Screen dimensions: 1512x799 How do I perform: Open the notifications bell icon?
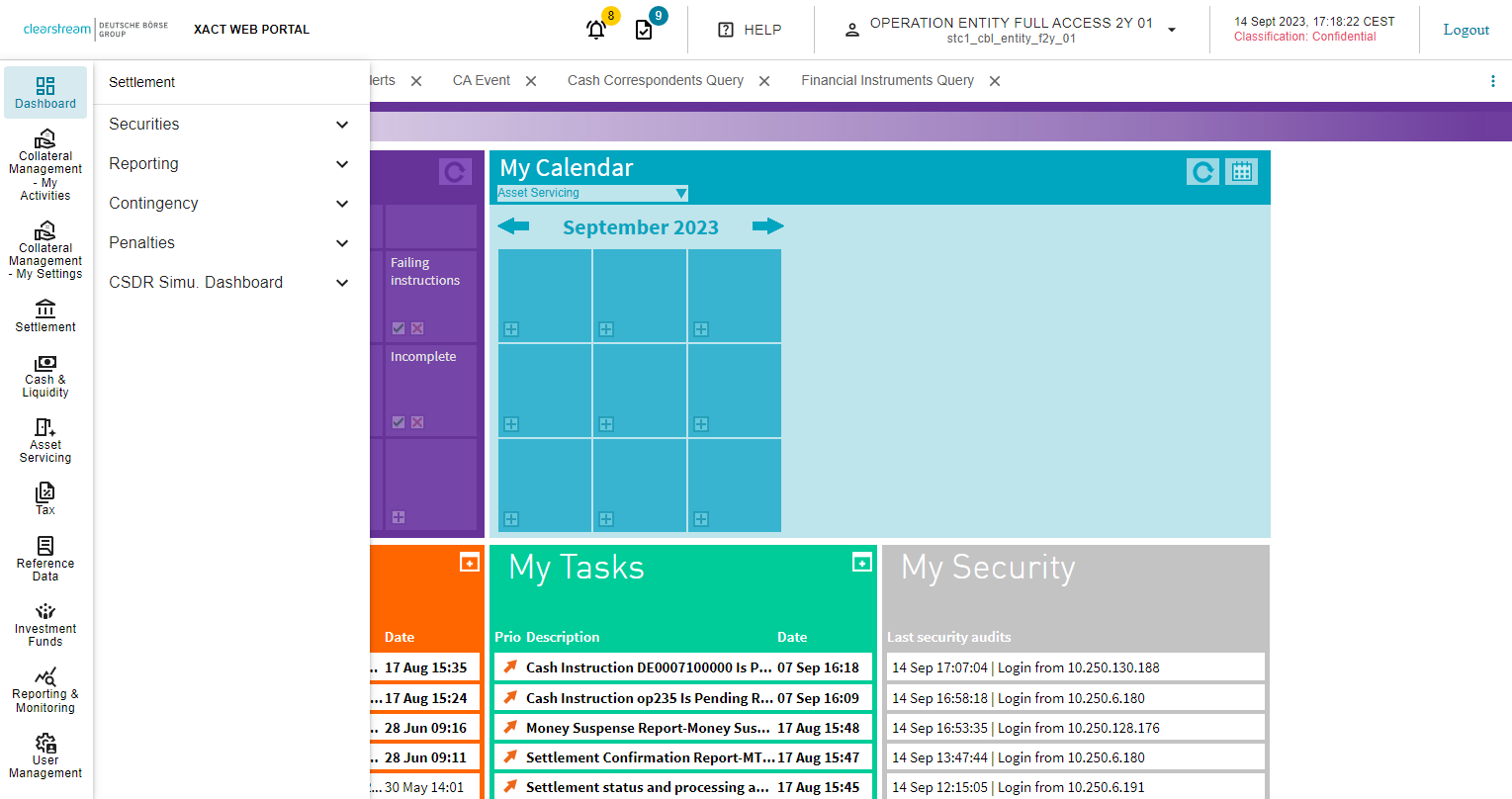click(596, 30)
